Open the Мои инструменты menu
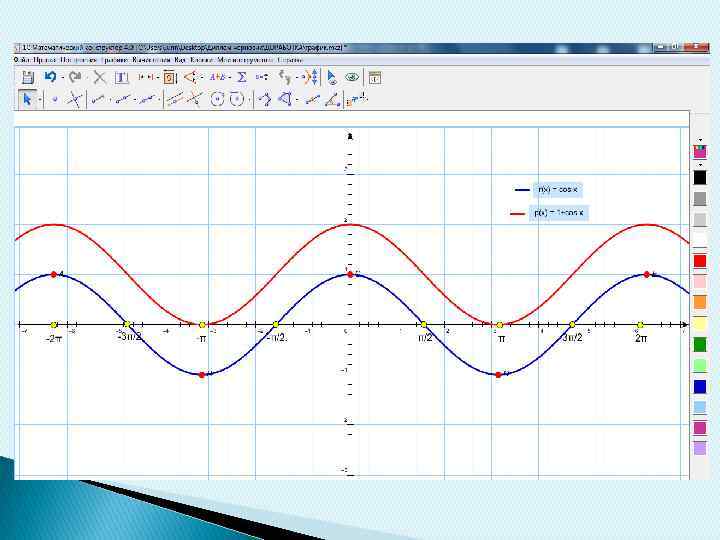The height and width of the screenshot is (540, 720). coord(246,60)
